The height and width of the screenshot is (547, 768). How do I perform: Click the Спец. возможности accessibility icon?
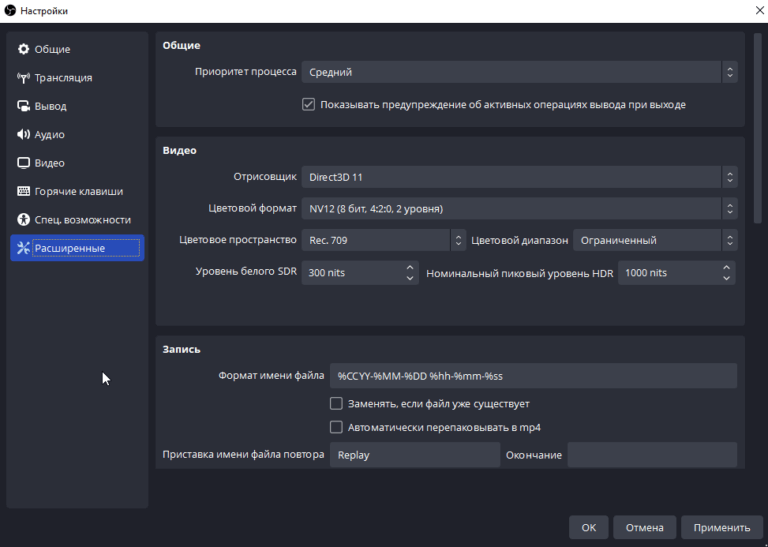pos(24,219)
